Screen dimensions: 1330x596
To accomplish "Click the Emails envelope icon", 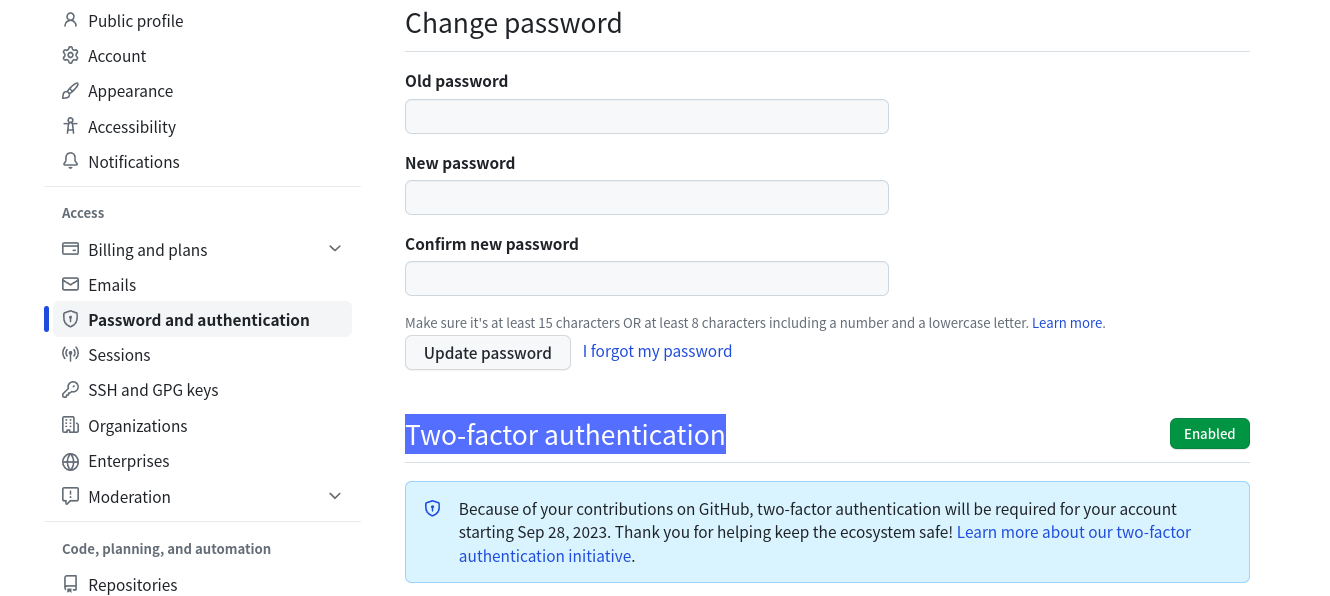I will pyautogui.click(x=70, y=284).
